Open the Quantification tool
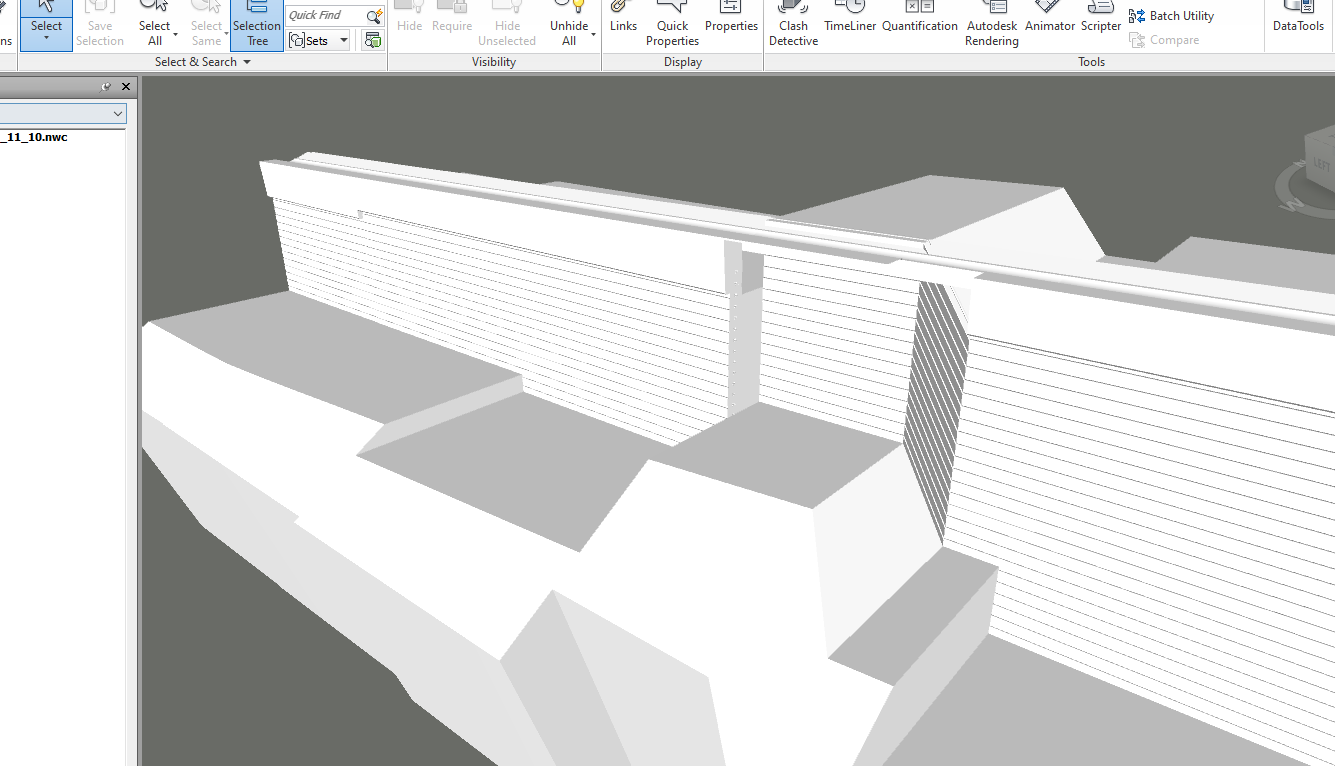The image size is (1335, 766). 920,18
